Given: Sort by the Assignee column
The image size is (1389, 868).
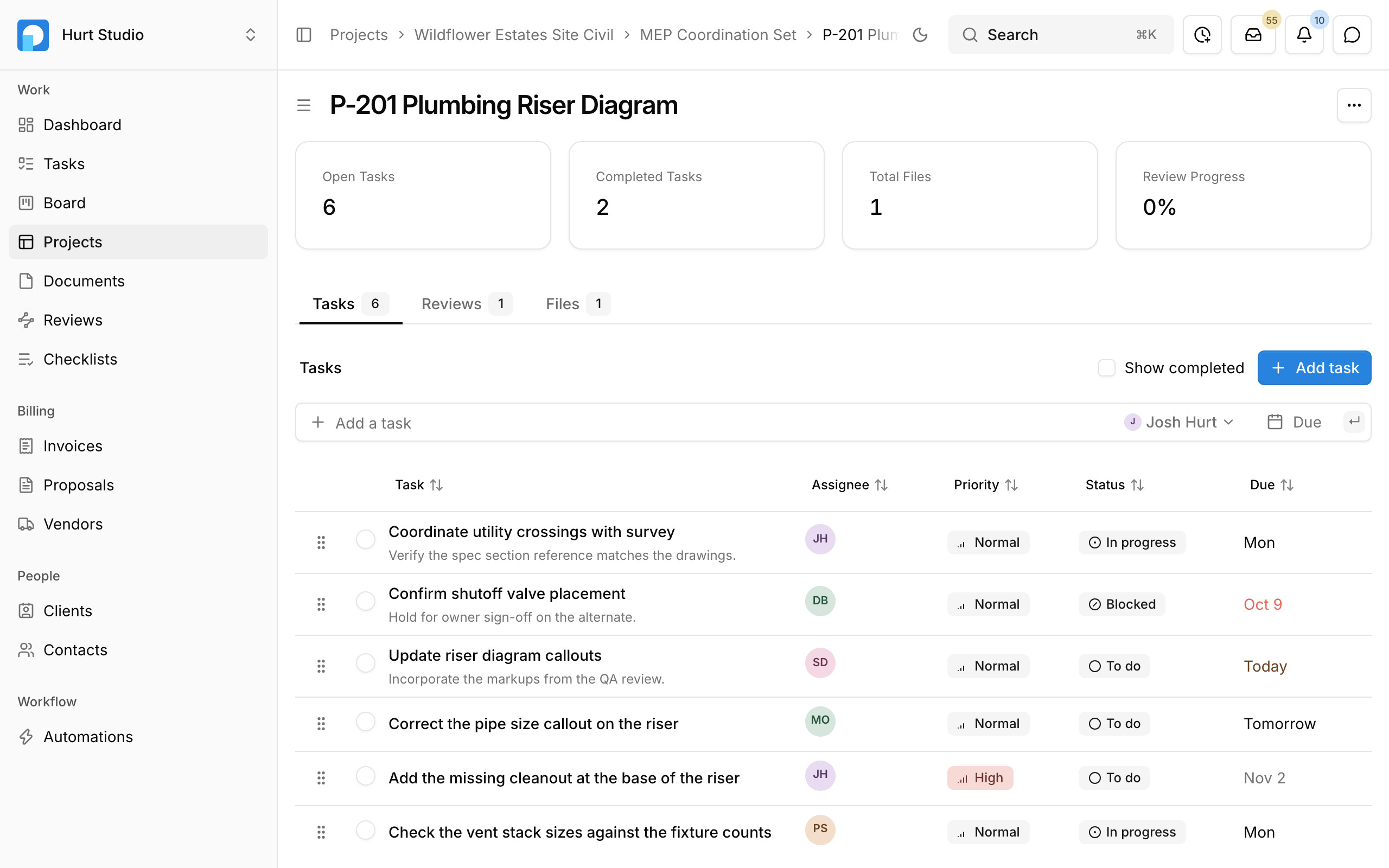Looking at the screenshot, I should [850, 485].
